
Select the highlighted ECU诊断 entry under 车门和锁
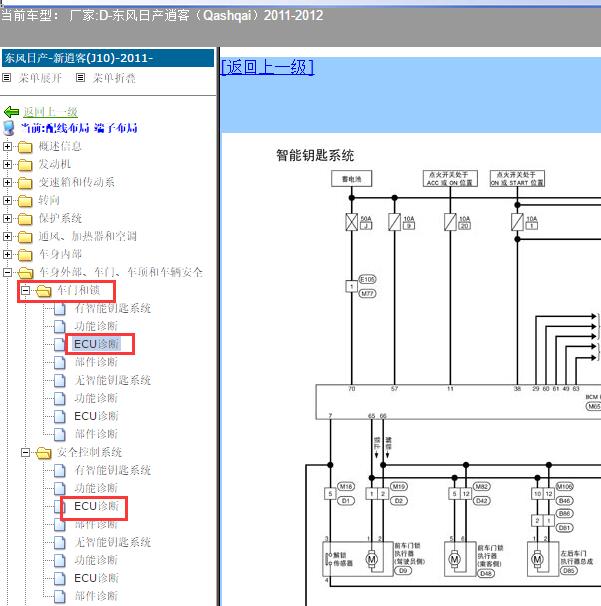tap(97, 344)
